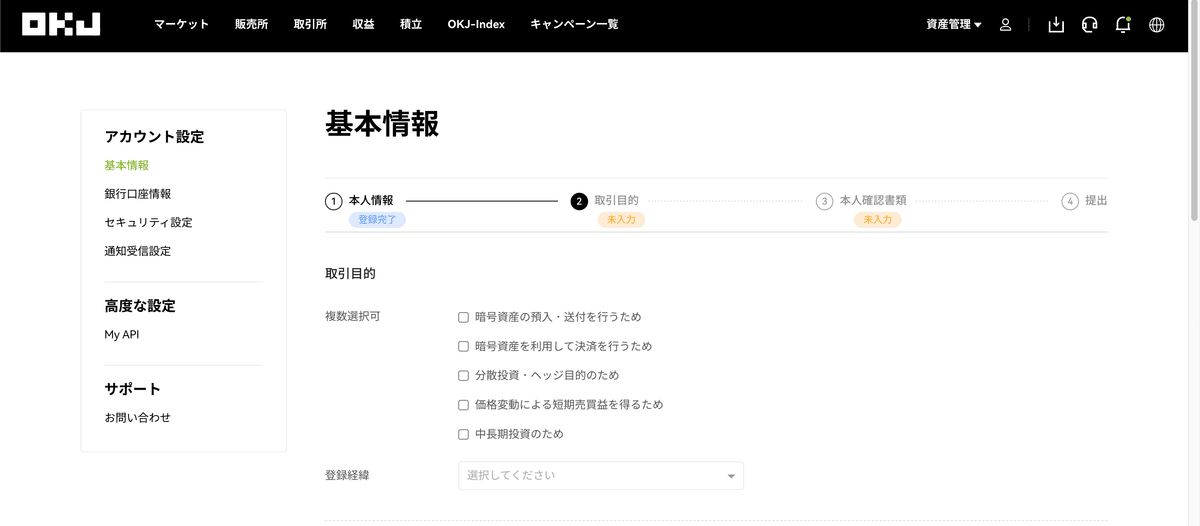The width and height of the screenshot is (1200, 526).
Task: Open the headset support icon
Action: click(1090, 25)
